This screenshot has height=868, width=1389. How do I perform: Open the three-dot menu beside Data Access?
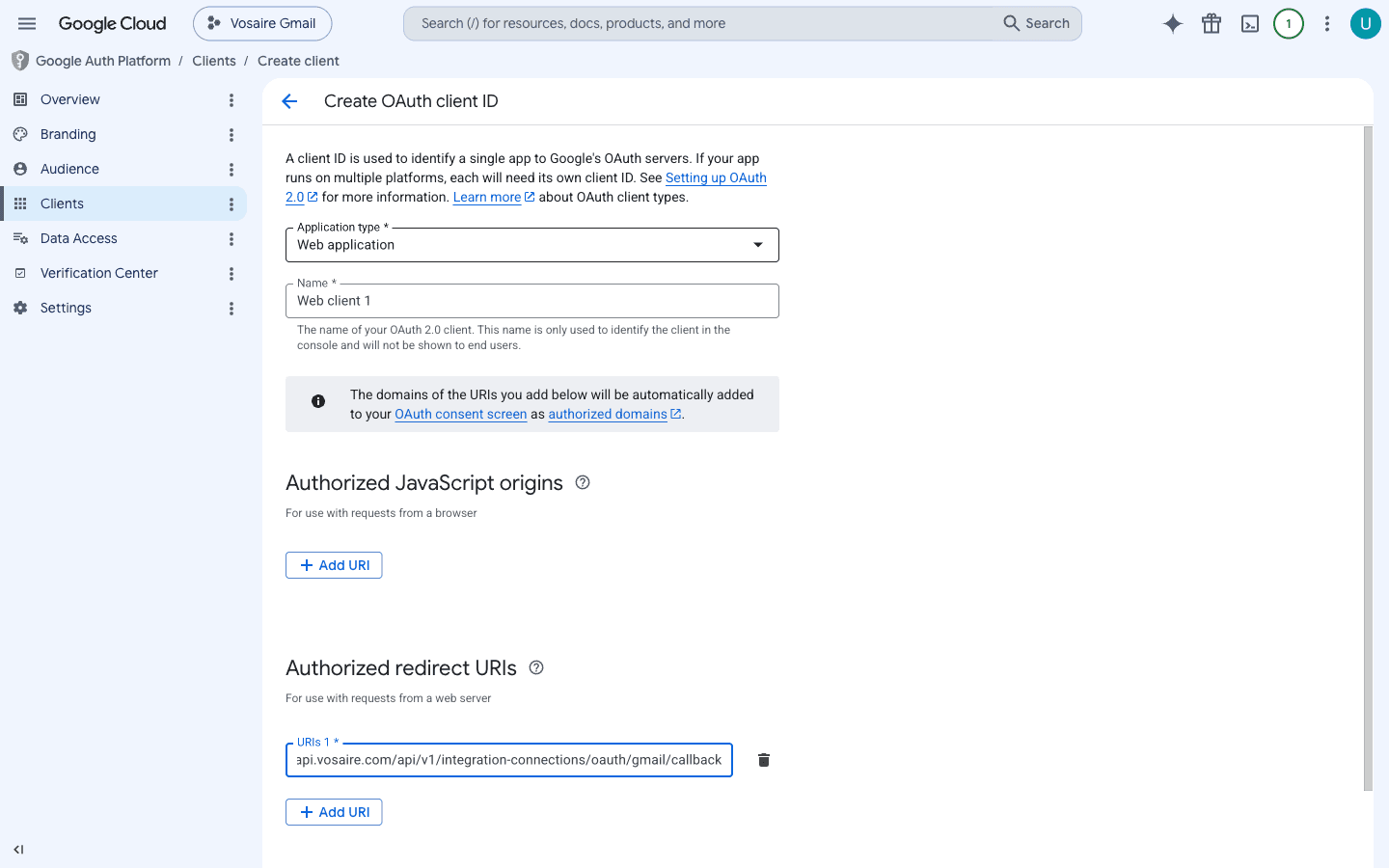click(231, 239)
